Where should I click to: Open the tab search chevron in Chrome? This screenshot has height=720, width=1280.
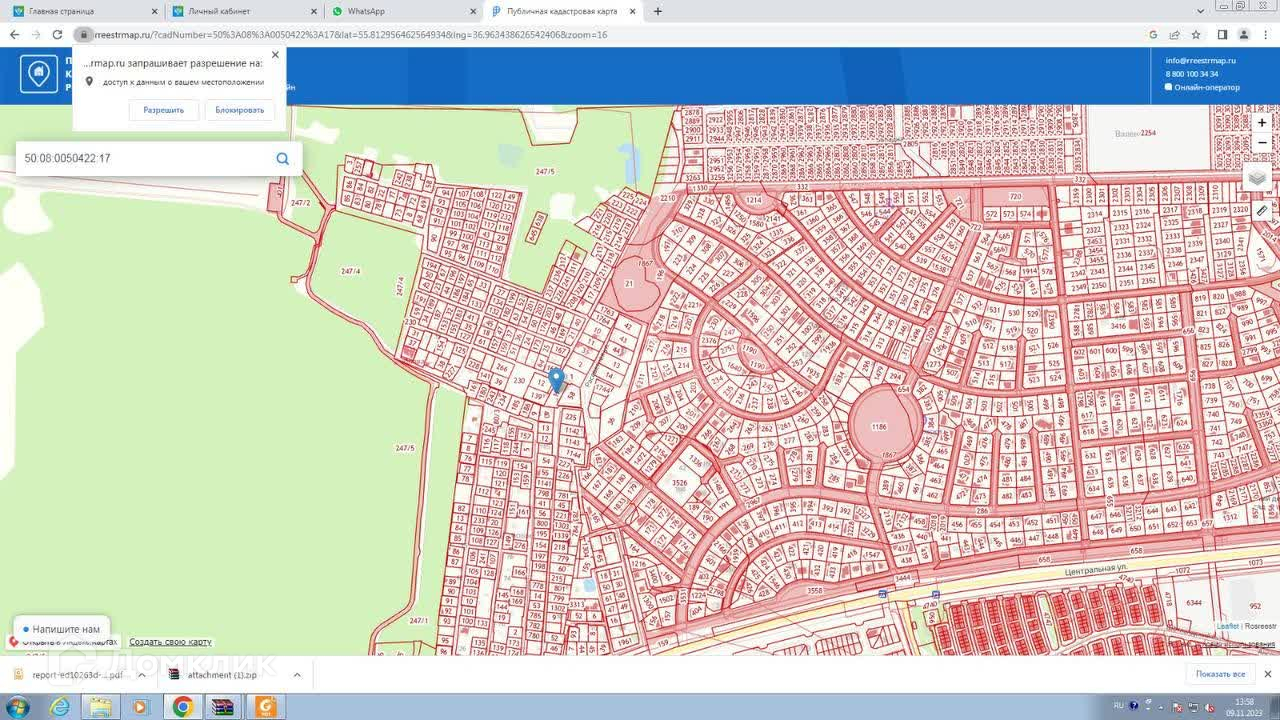[1201, 11]
